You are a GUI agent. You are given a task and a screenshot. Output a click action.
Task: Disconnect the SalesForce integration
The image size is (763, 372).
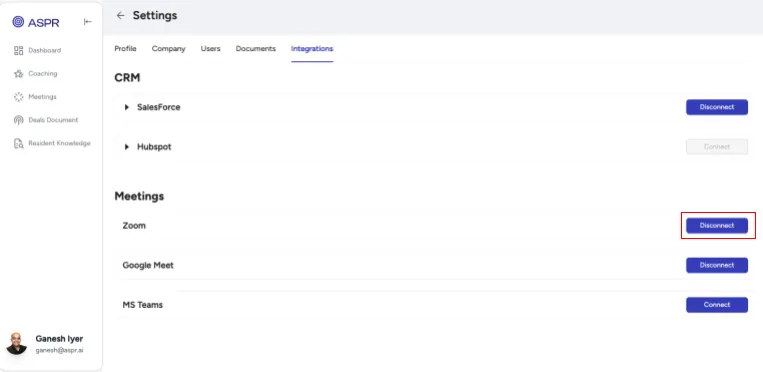717,107
